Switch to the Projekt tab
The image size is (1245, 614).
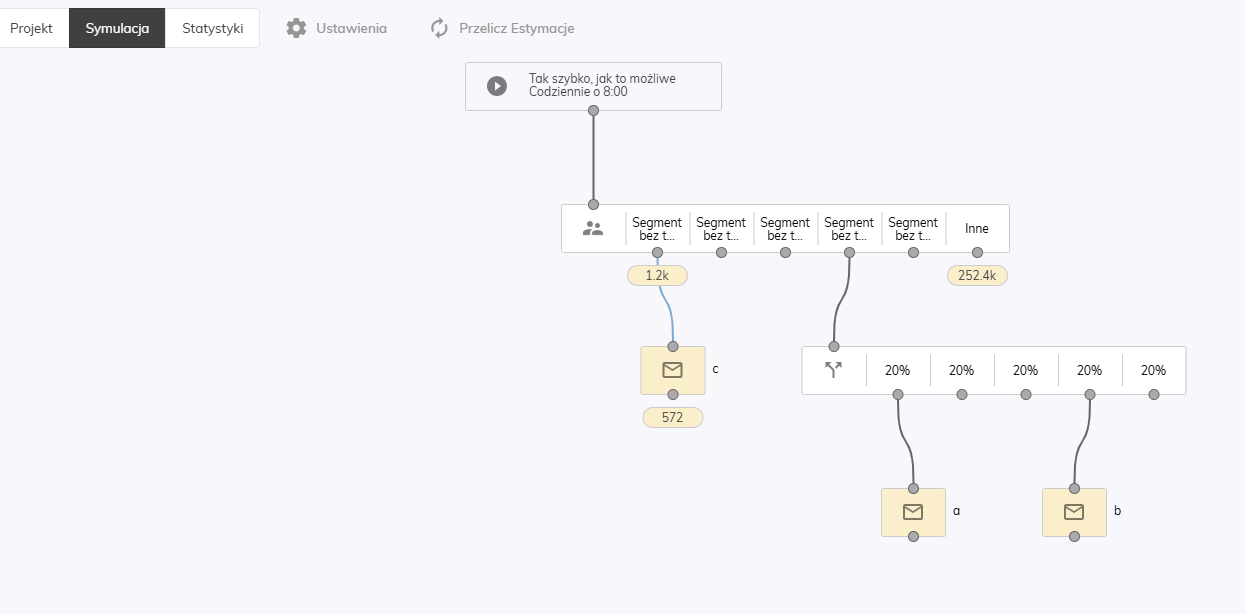(31, 28)
